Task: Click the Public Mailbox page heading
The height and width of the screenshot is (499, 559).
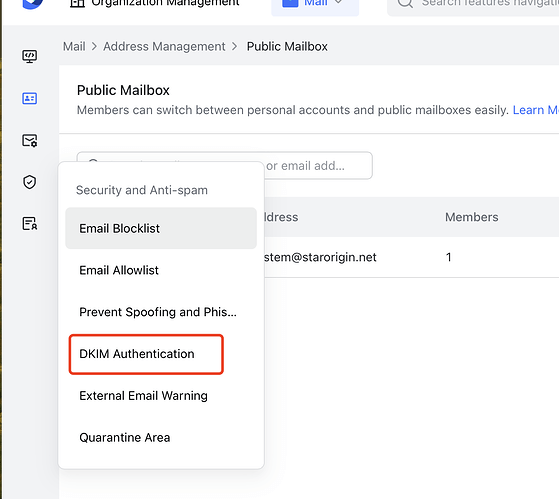Action: 123,90
